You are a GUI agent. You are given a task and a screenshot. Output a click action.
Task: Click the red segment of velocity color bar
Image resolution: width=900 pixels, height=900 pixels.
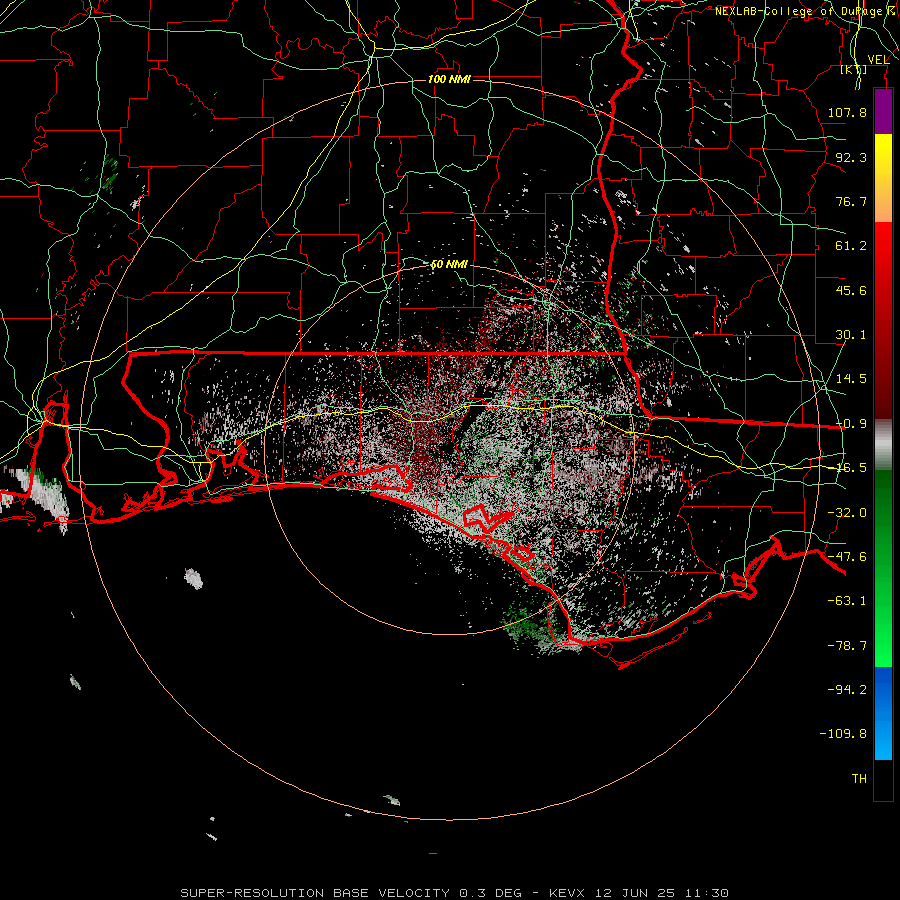pyautogui.click(x=883, y=320)
